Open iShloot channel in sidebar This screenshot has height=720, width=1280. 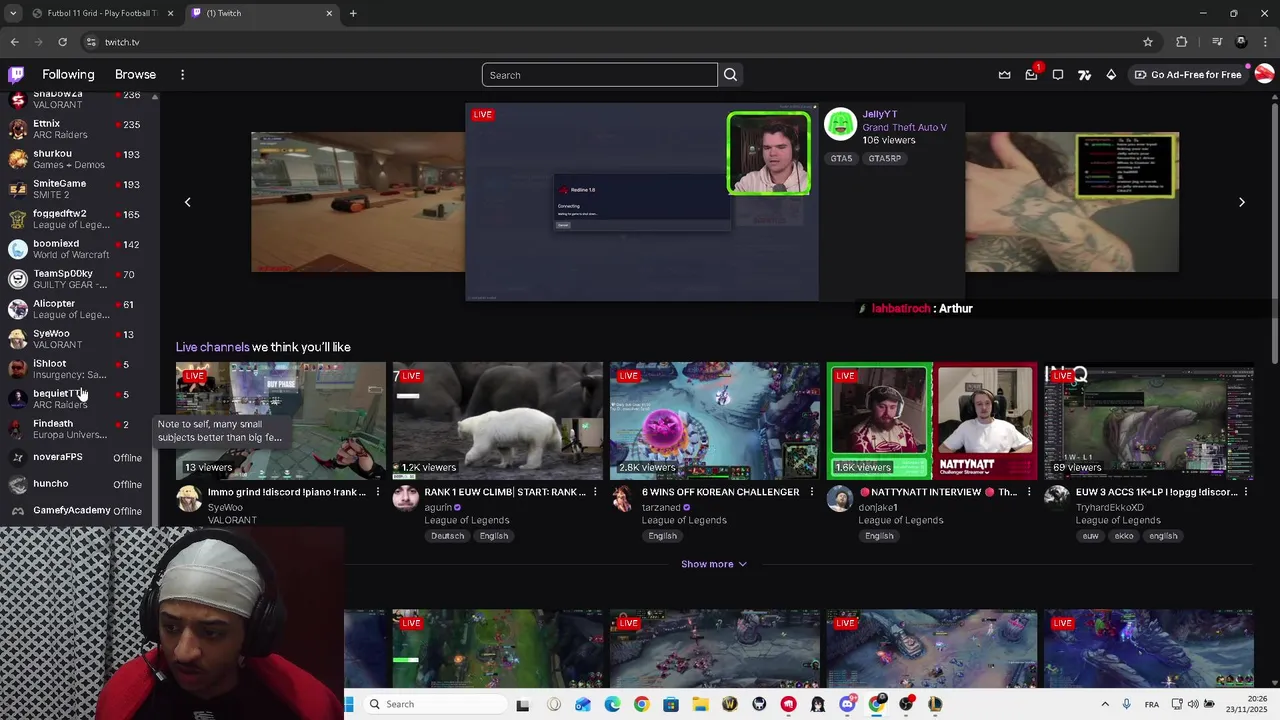(x=77, y=369)
